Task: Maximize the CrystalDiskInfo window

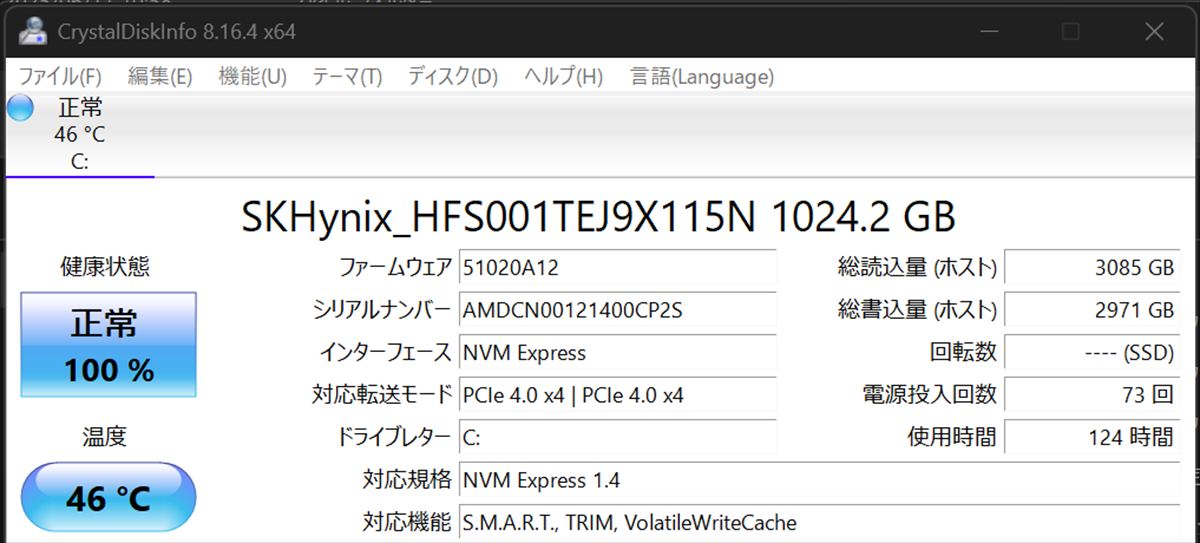Action: [x=1070, y=32]
